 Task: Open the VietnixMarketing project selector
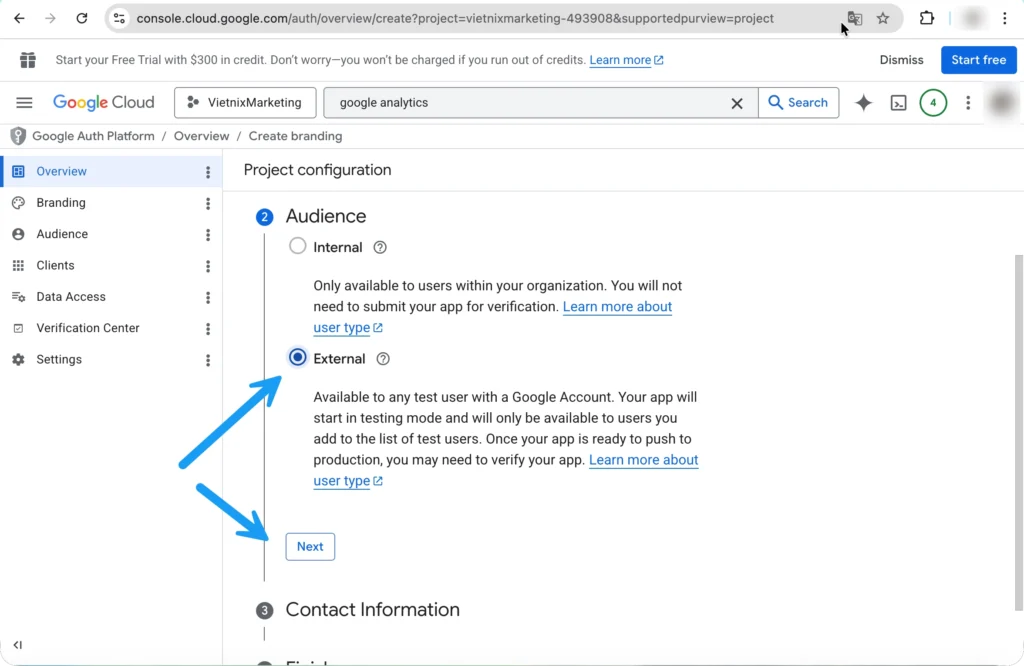(x=245, y=103)
